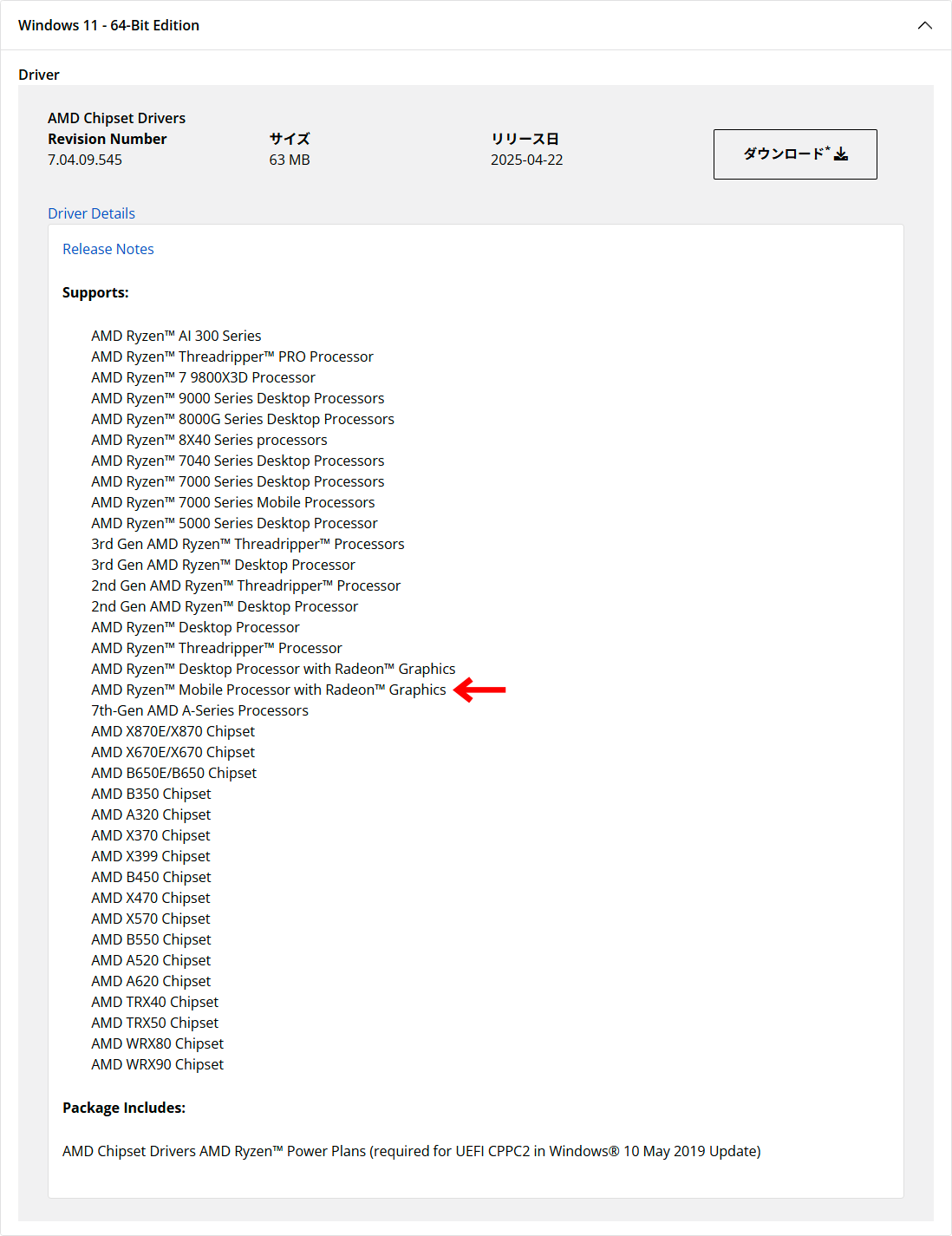Click the ダウンロード download button
The image size is (952, 1236).
click(795, 154)
